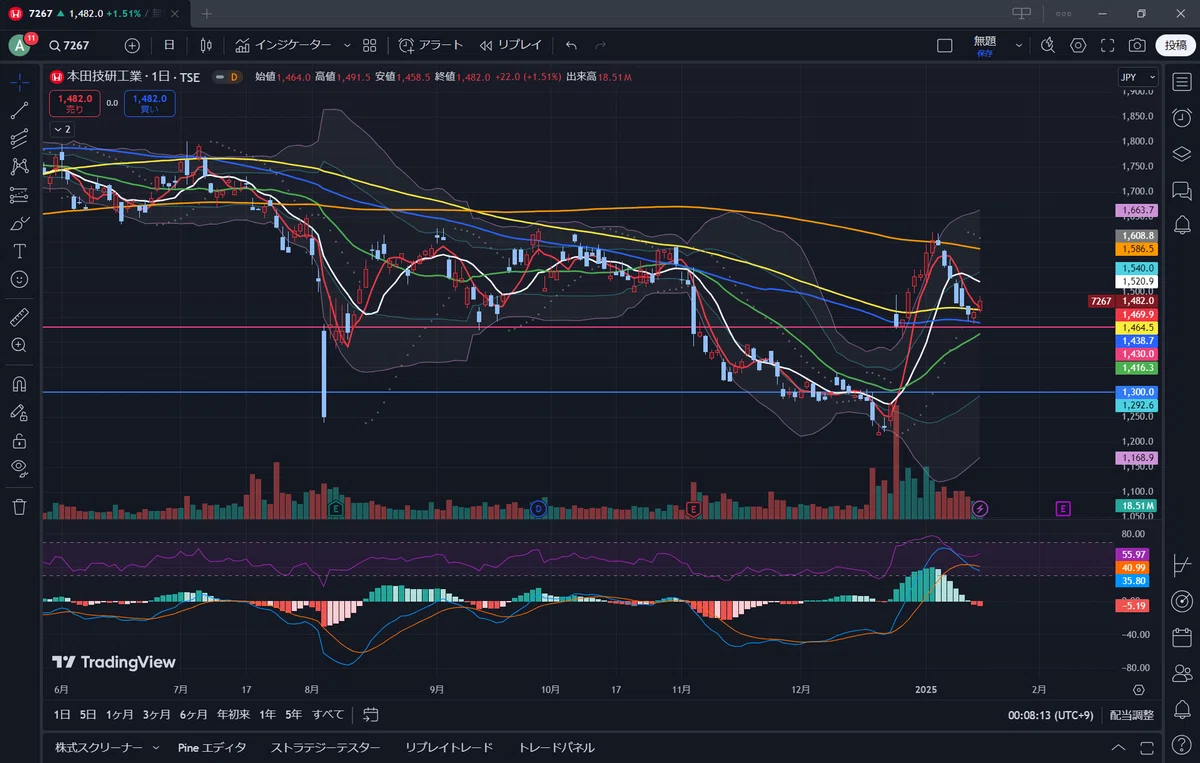Open the Fibonacci and pitchfork tools
Image resolution: width=1200 pixels, height=763 pixels.
[x=19, y=138]
